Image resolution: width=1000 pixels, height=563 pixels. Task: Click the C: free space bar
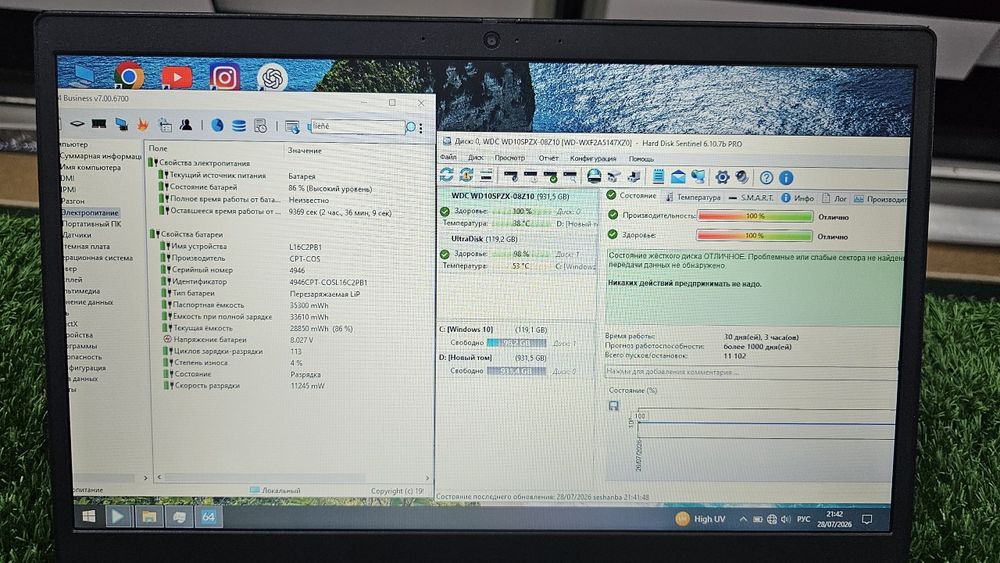click(517, 343)
